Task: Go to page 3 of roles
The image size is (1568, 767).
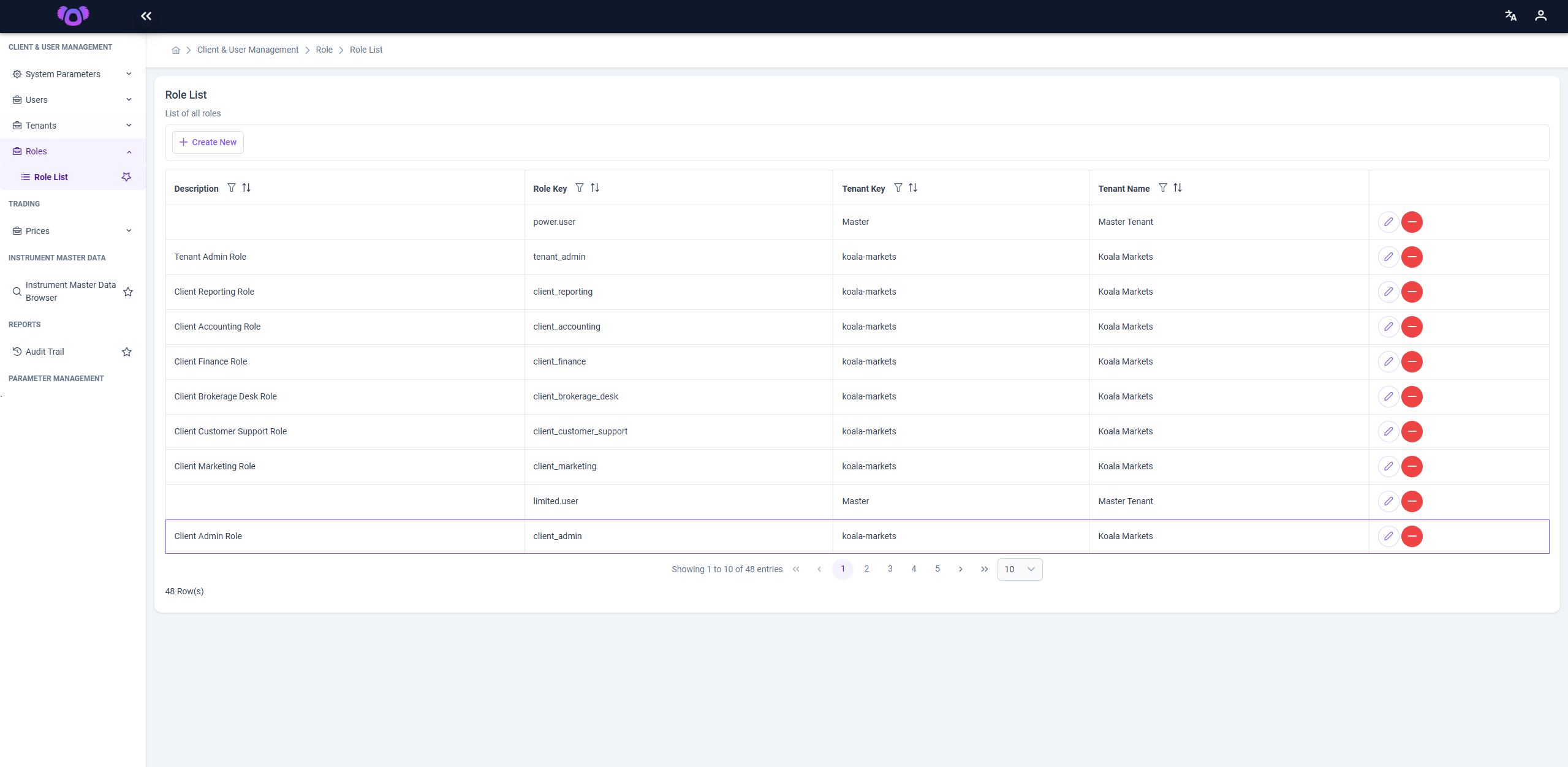Action: coord(890,569)
